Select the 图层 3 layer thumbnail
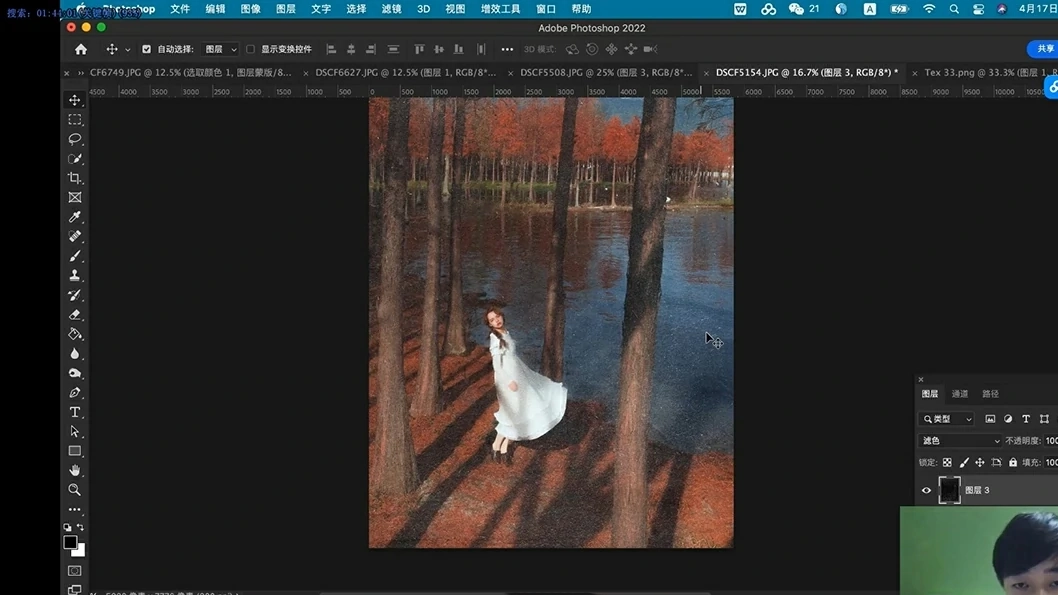The image size is (1058, 595). point(949,490)
